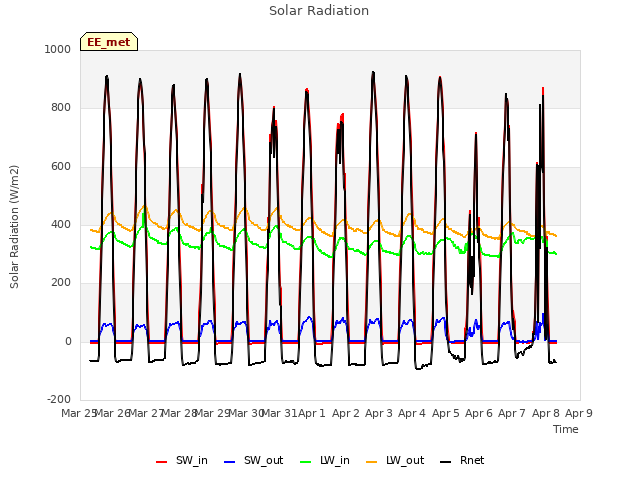
Task: Click the Solar Radiation (W/m2) axis label
Action: (x=14, y=227)
